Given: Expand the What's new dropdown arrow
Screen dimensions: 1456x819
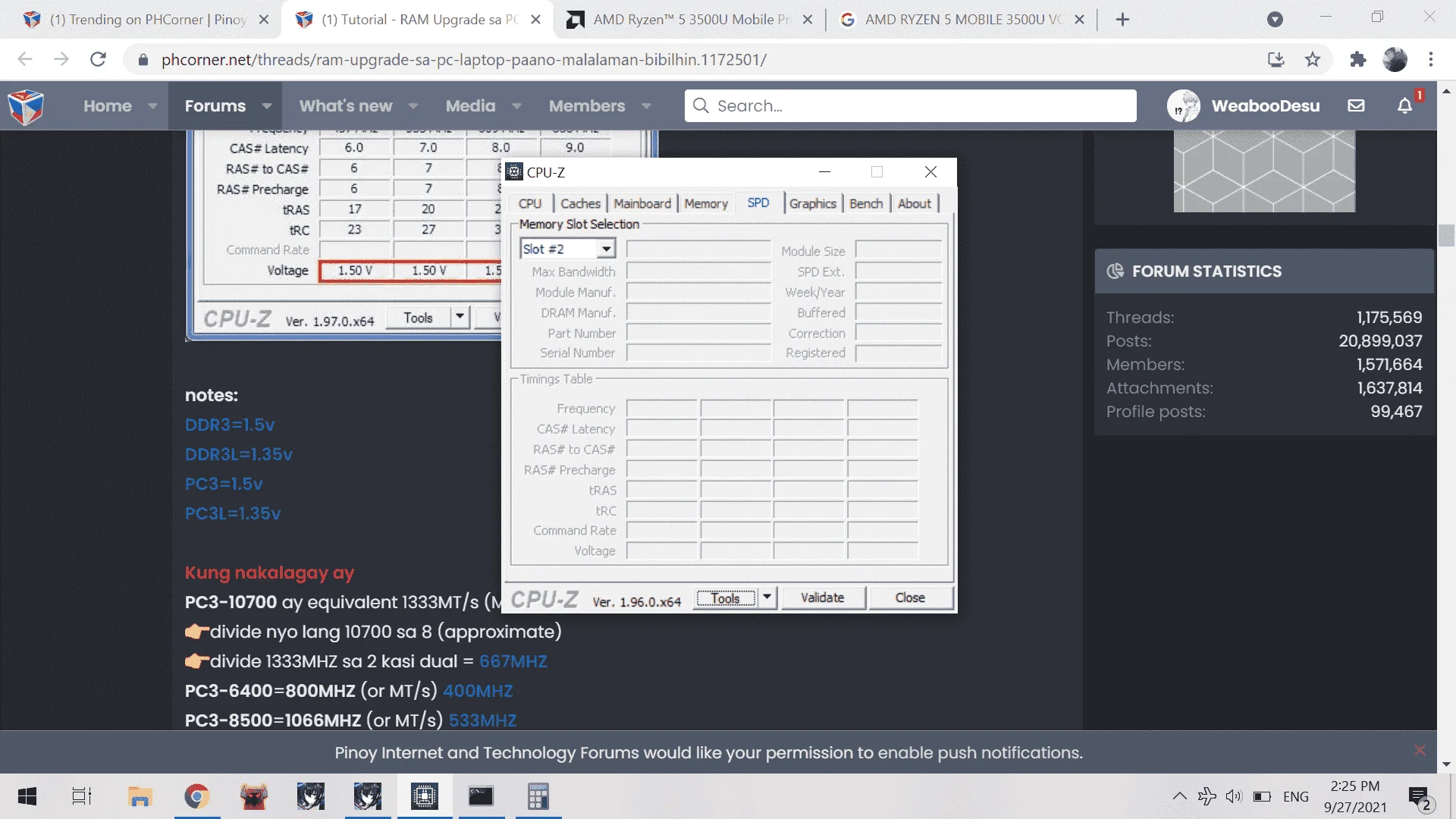Looking at the screenshot, I should (x=413, y=106).
